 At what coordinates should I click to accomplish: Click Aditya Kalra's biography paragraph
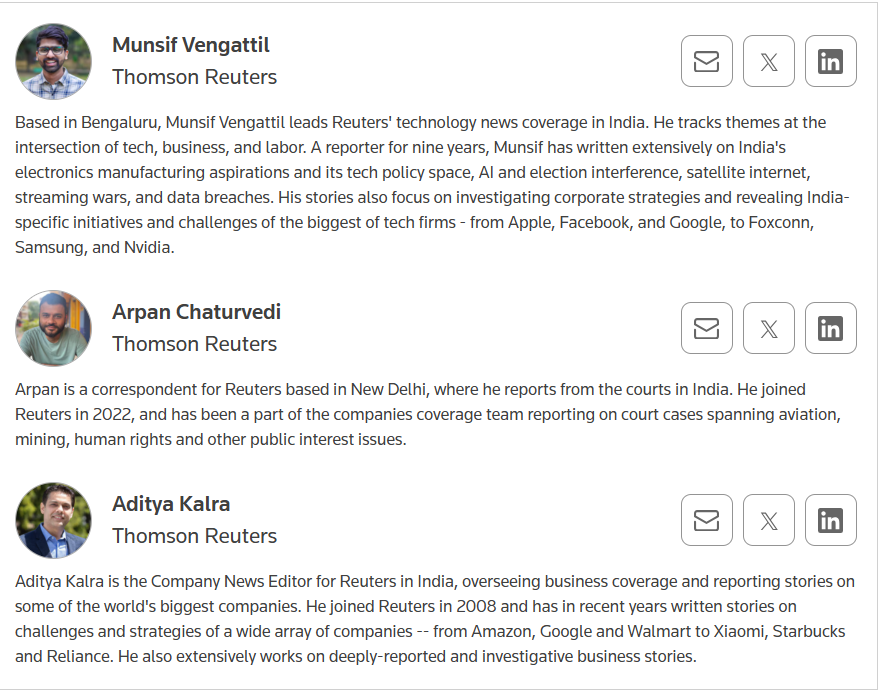tap(435, 619)
